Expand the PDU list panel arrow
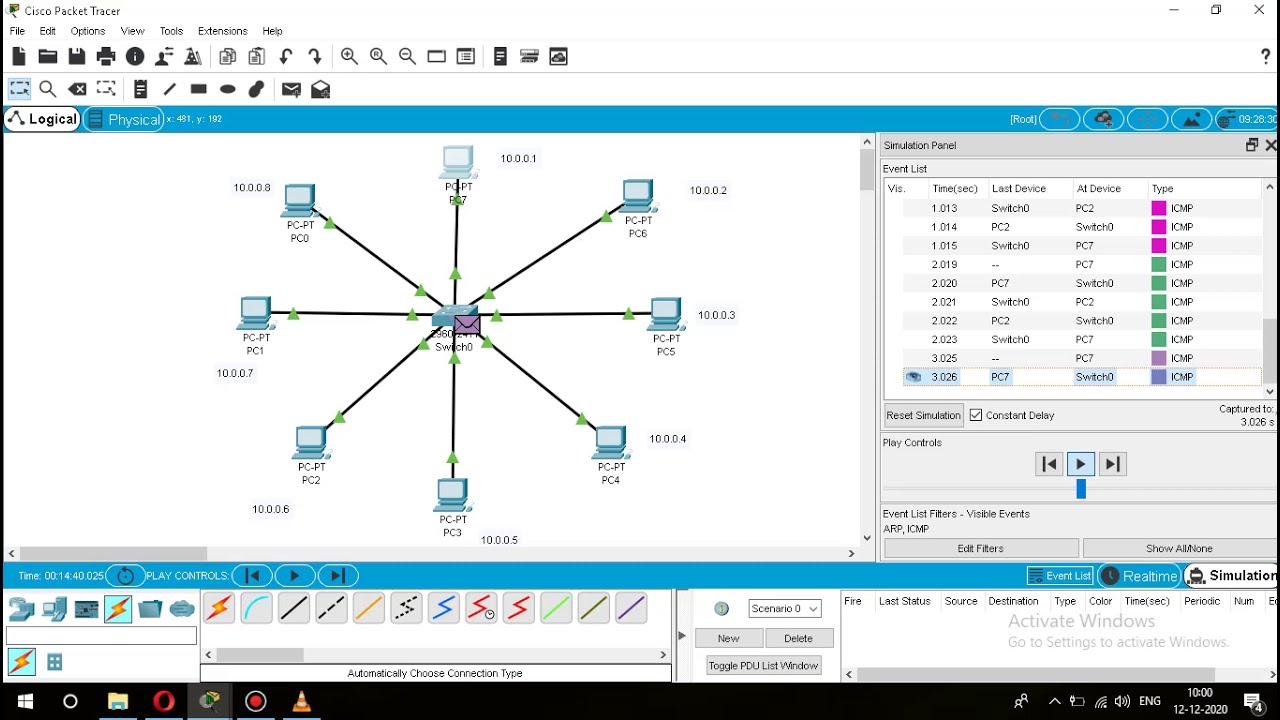This screenshot has width=1280, height=720. click(682, 636)
